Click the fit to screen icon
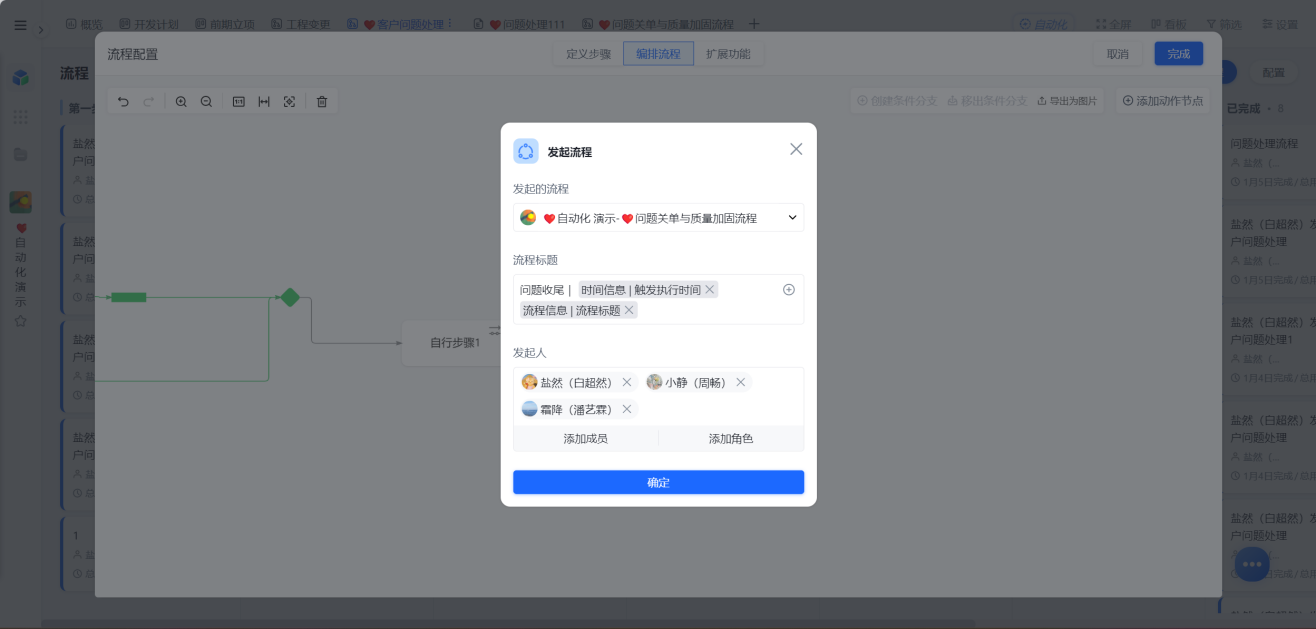 289,101
